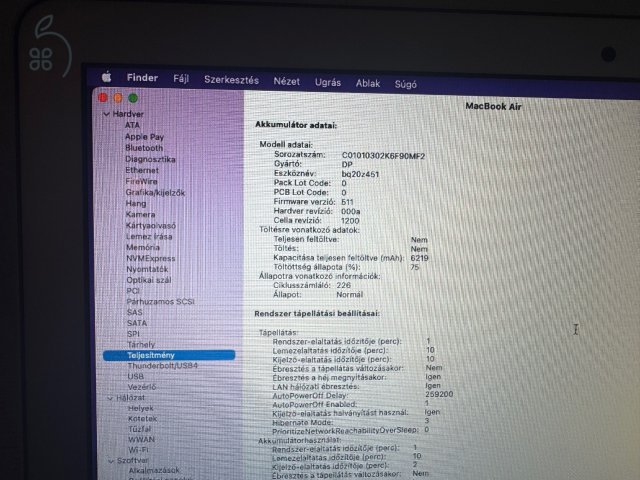Open the Finder menu
The width and height of the screenshot is (640, 480).
[x=142, y=78]
